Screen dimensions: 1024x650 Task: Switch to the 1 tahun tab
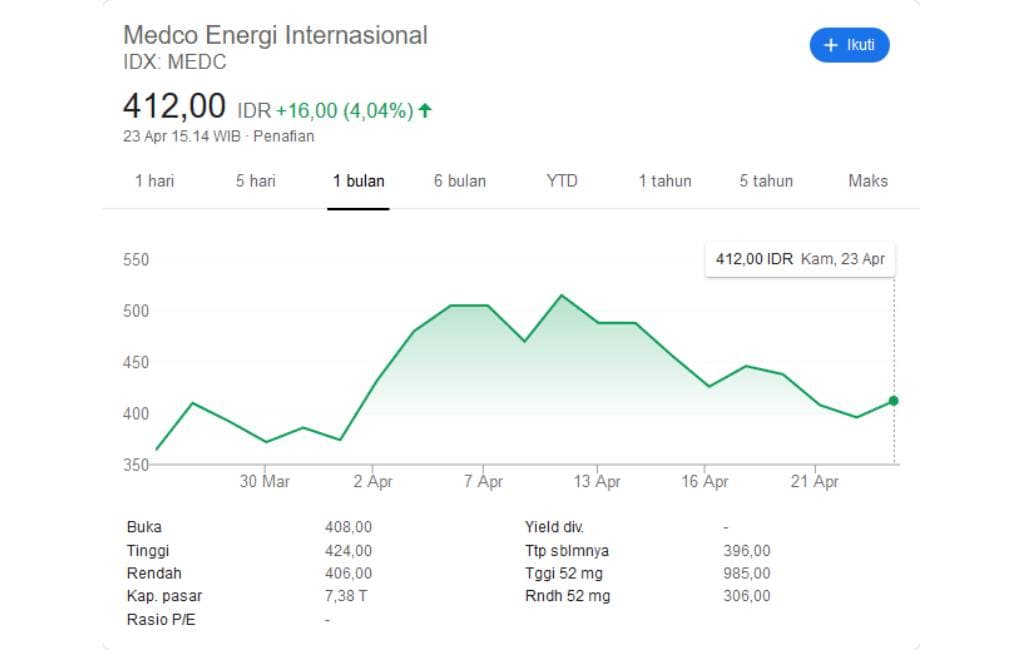(664, 181)
